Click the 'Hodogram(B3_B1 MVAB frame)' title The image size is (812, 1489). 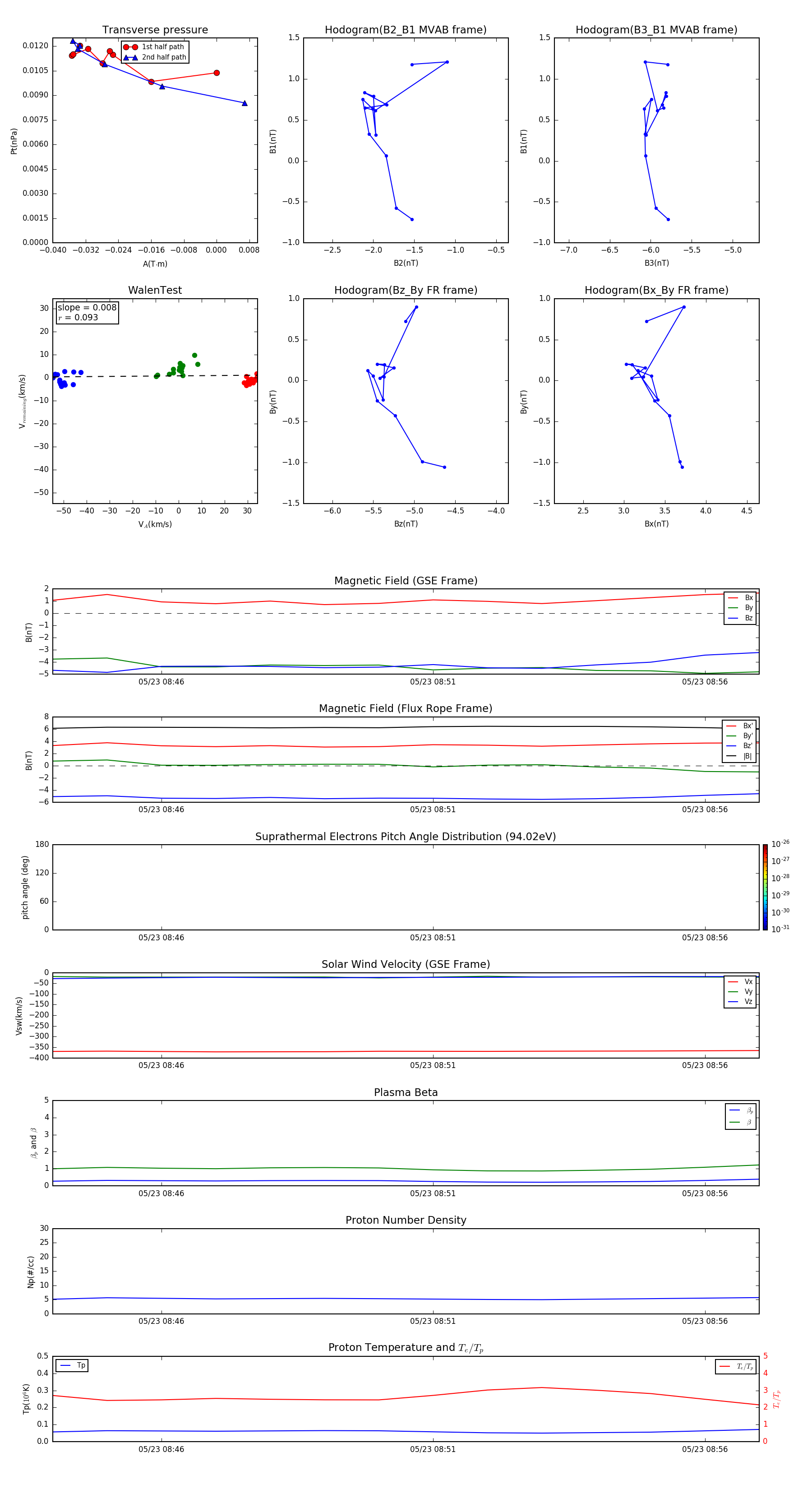click(x=656, y=30)
